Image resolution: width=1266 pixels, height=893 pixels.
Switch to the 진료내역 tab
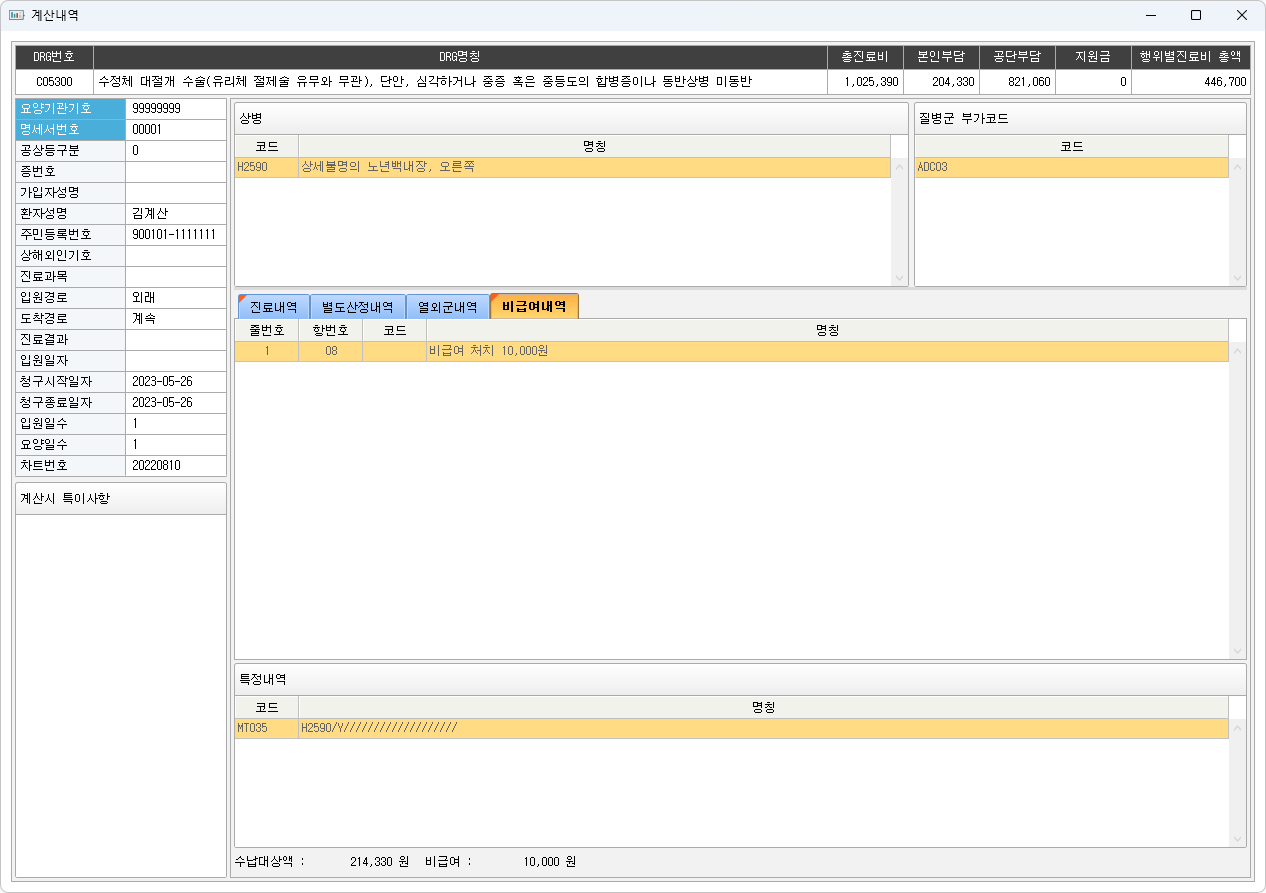click(x=273, y=307)
